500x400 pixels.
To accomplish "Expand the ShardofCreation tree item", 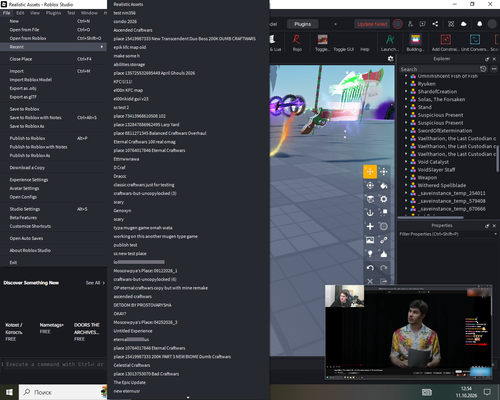I will [x=406, y=91].
